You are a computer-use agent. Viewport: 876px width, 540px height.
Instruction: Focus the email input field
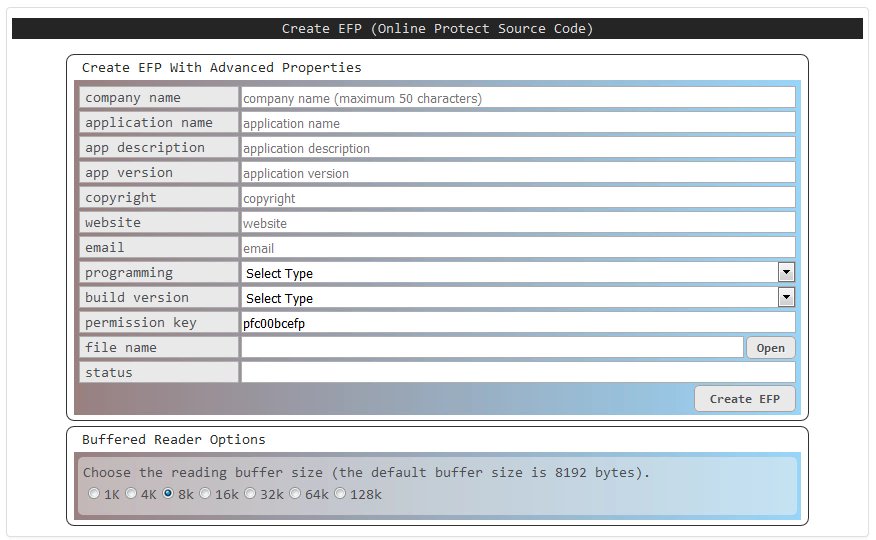[x=518, y=248]
